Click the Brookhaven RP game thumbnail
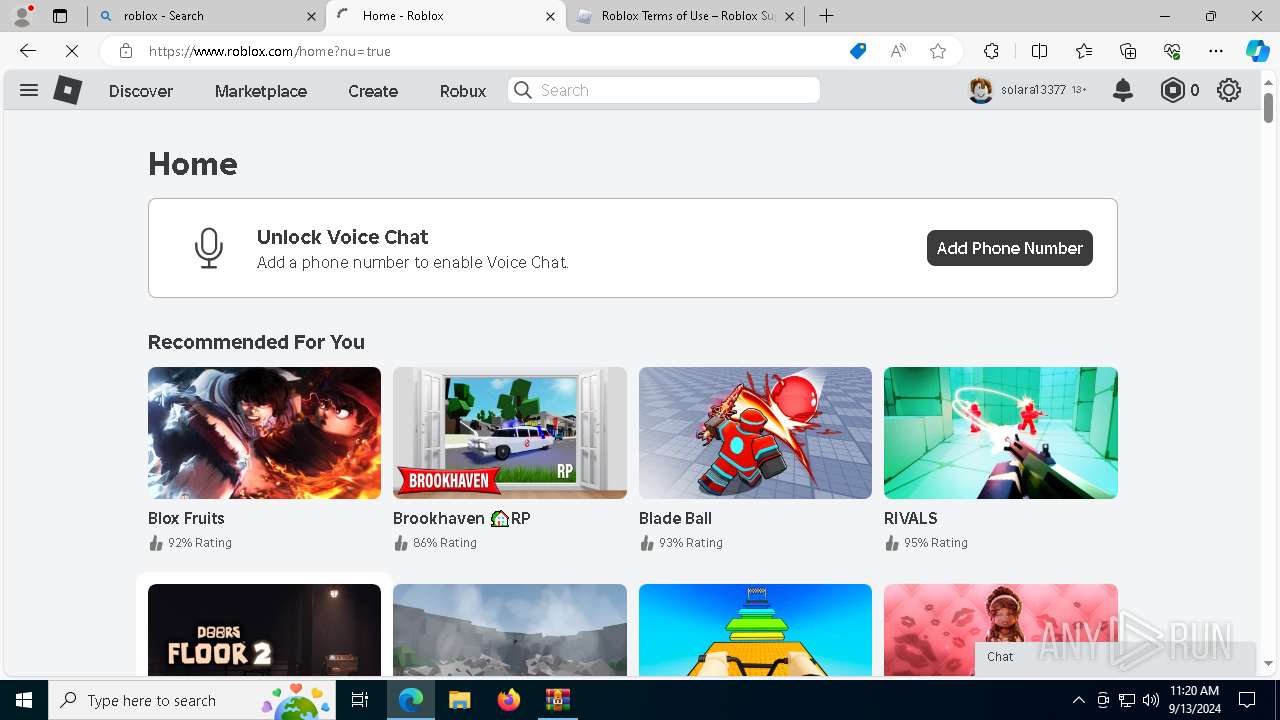1280x720 pixels. pyautogui.click(x=510, y=433)
